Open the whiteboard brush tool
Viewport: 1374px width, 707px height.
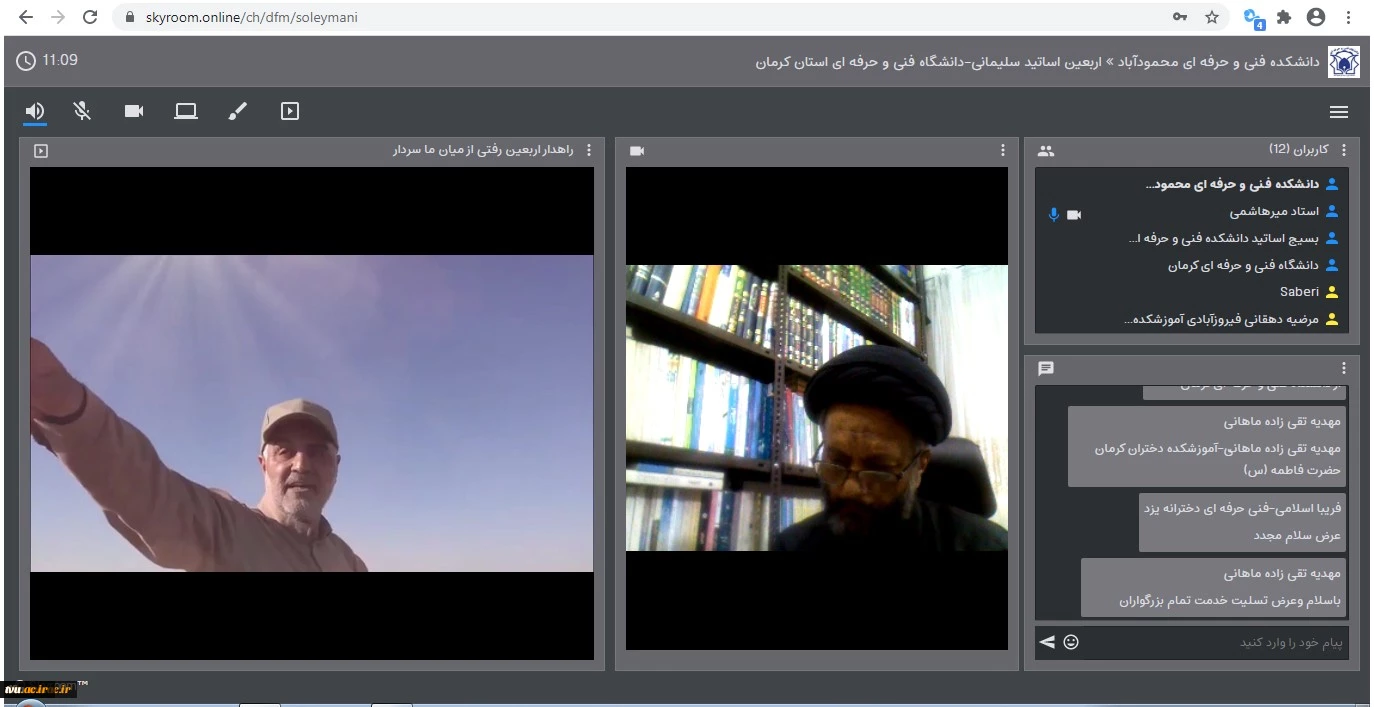tap(237, 111)
